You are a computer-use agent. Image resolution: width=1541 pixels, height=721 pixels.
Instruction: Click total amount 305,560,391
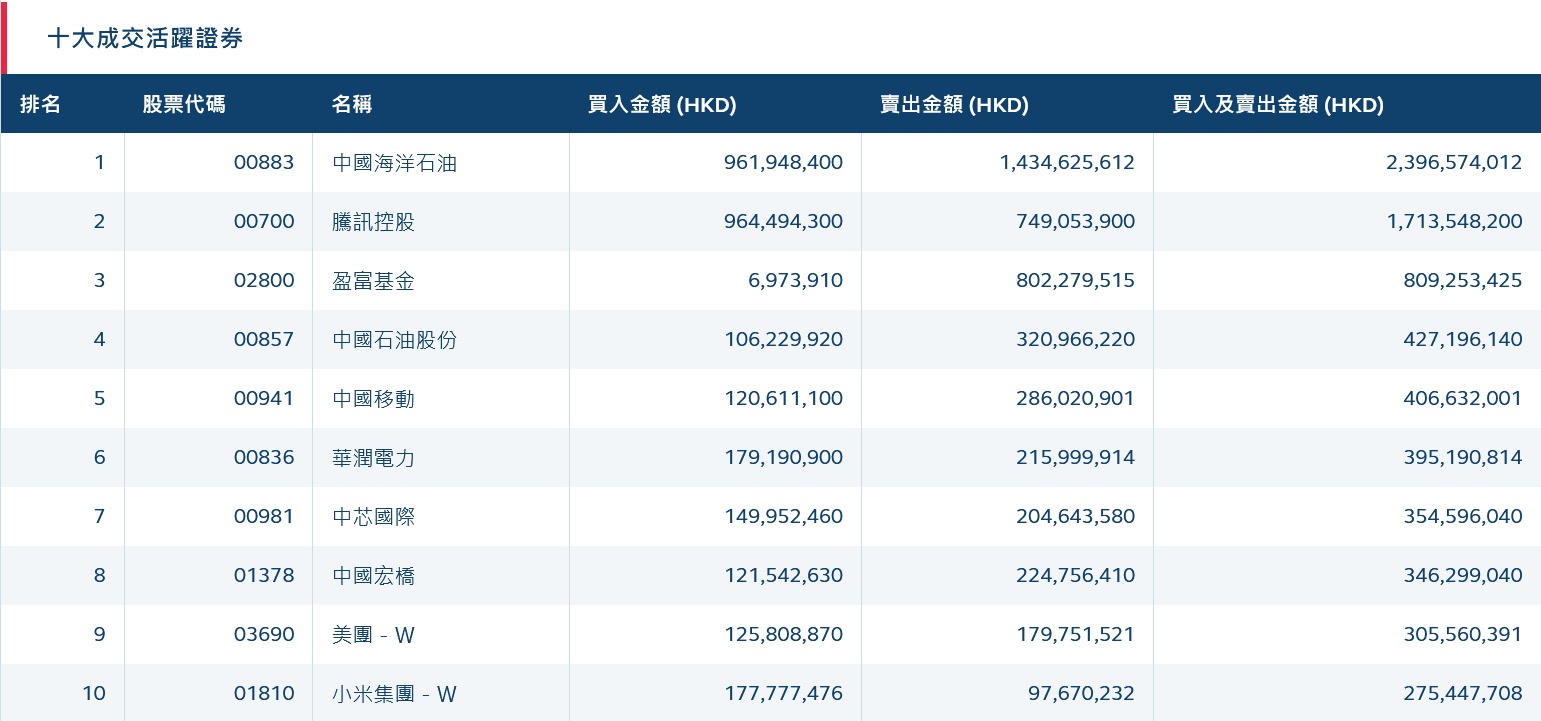[1463, 634]
